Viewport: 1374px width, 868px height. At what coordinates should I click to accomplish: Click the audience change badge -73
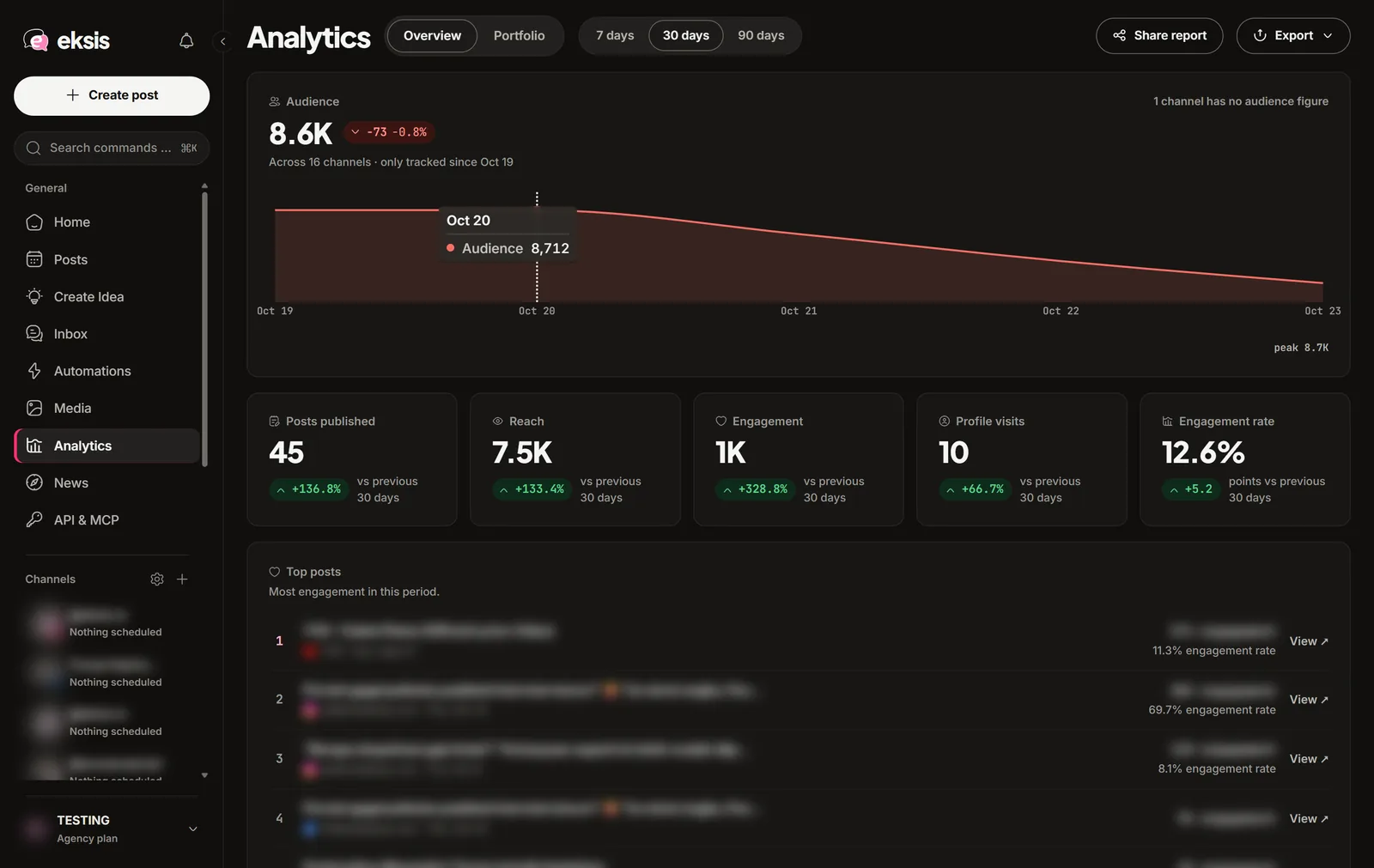[390, 132]
